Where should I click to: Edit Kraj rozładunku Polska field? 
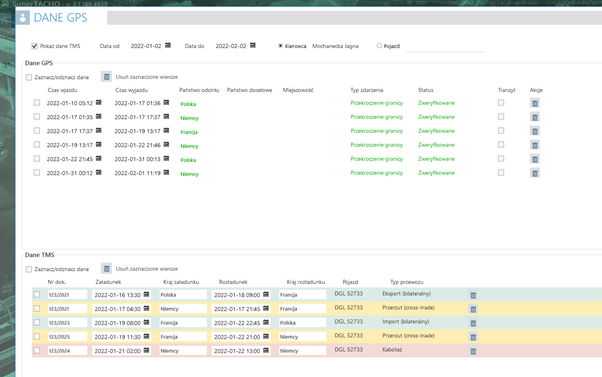tap(302, 323)
